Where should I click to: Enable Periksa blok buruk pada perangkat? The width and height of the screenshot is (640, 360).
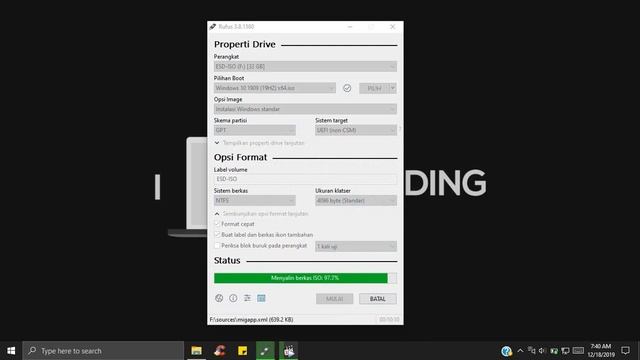(217, 246)
